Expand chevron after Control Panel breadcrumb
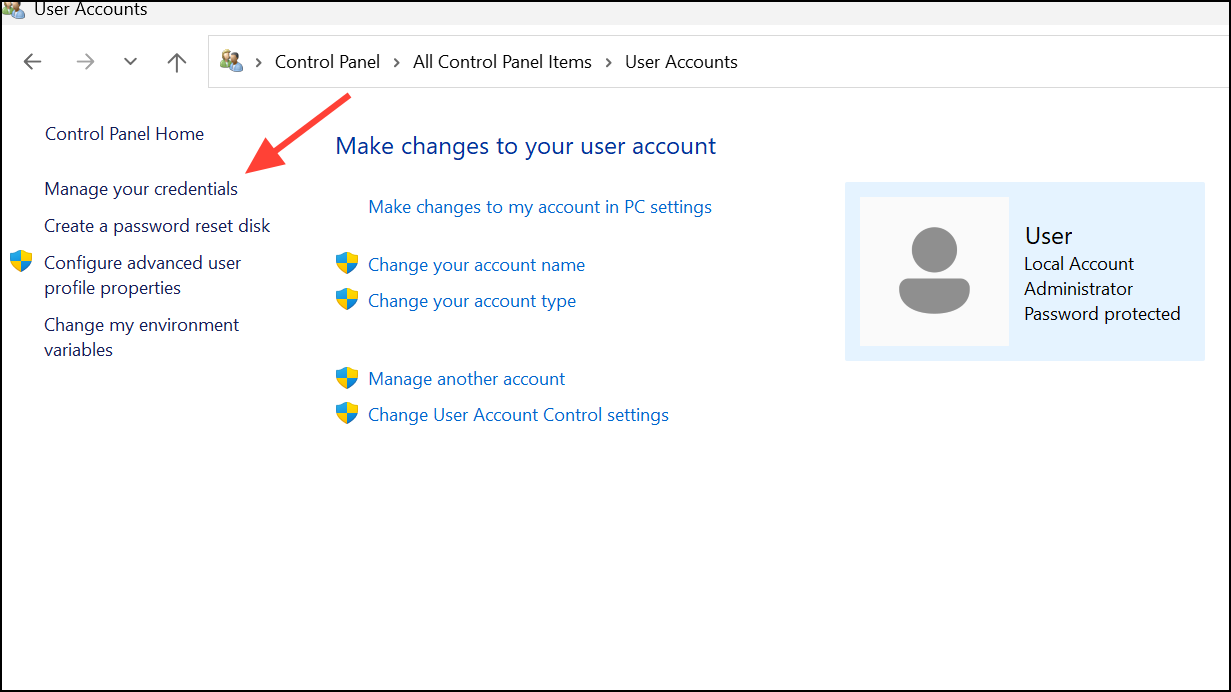Image resolution: width=1231 pixels, height=692 pixels. 396,62
